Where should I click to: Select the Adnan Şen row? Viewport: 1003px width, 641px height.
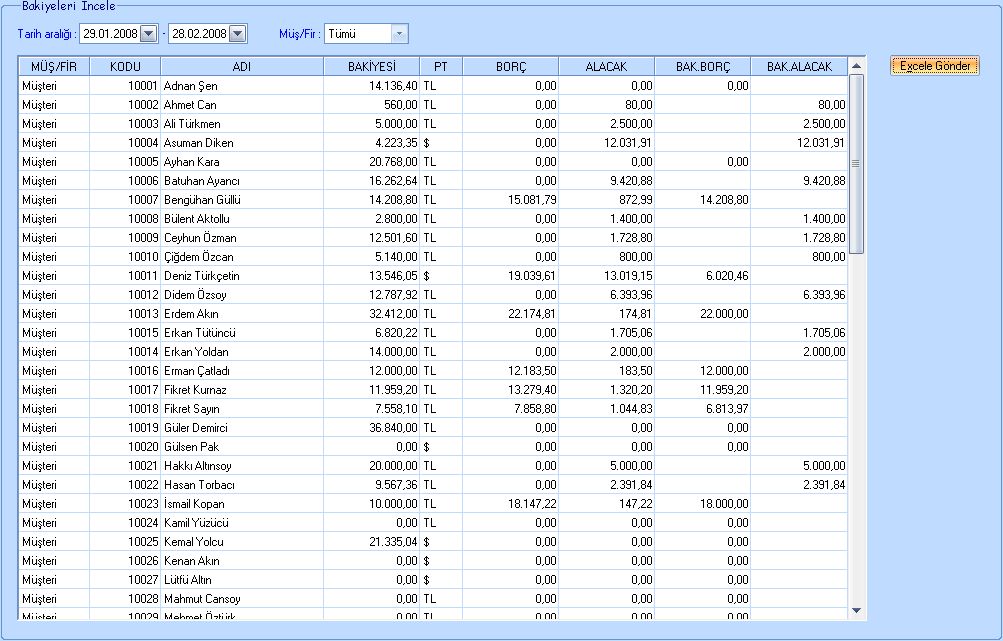pyautogui.click(x=433, y=86)
